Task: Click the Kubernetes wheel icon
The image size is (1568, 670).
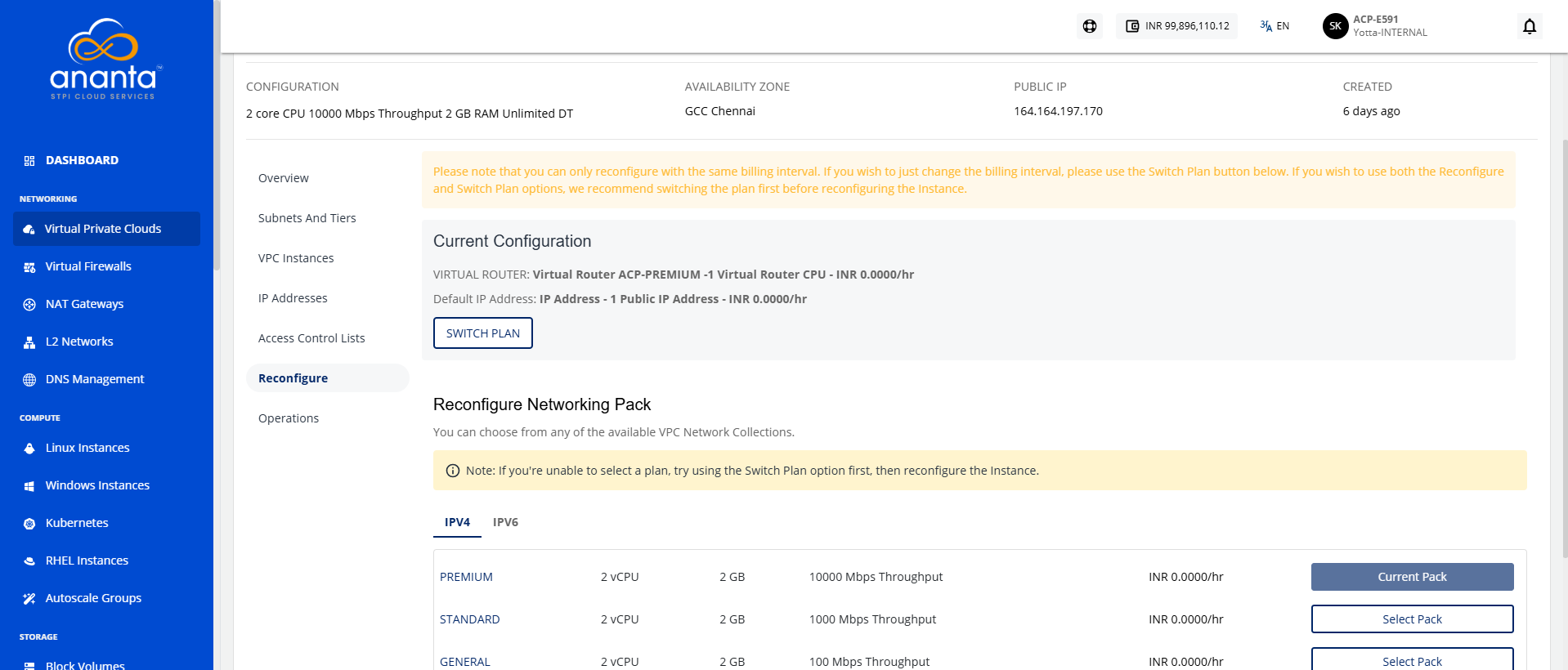Action: tap(29, 524)
